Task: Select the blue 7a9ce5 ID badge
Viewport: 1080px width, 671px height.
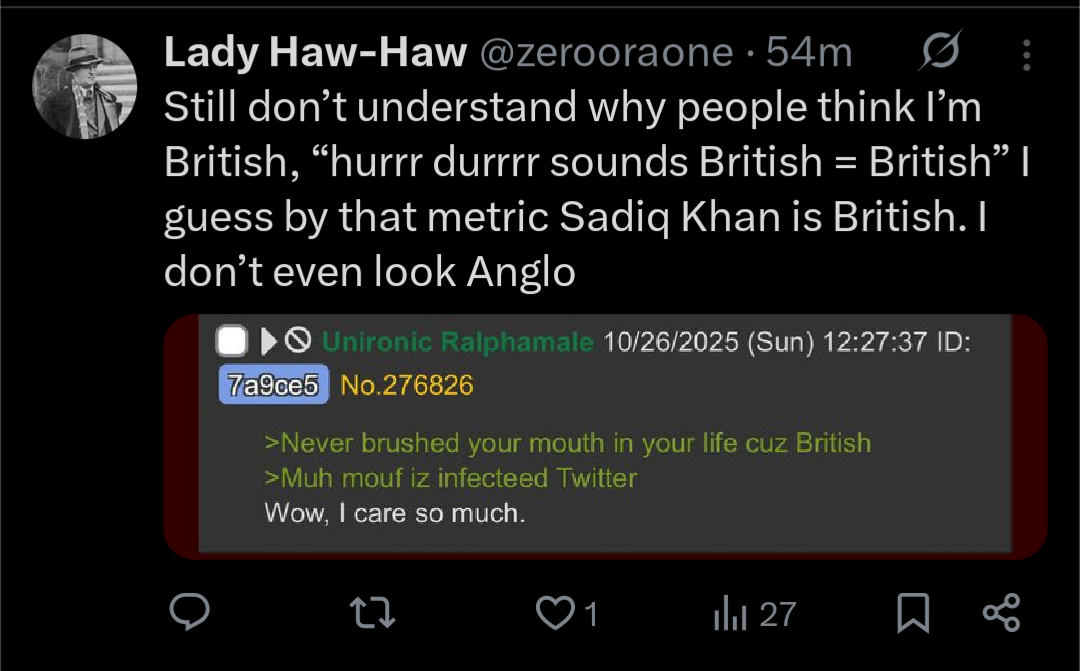Action: pyautogui.click(x=273, y=385)
